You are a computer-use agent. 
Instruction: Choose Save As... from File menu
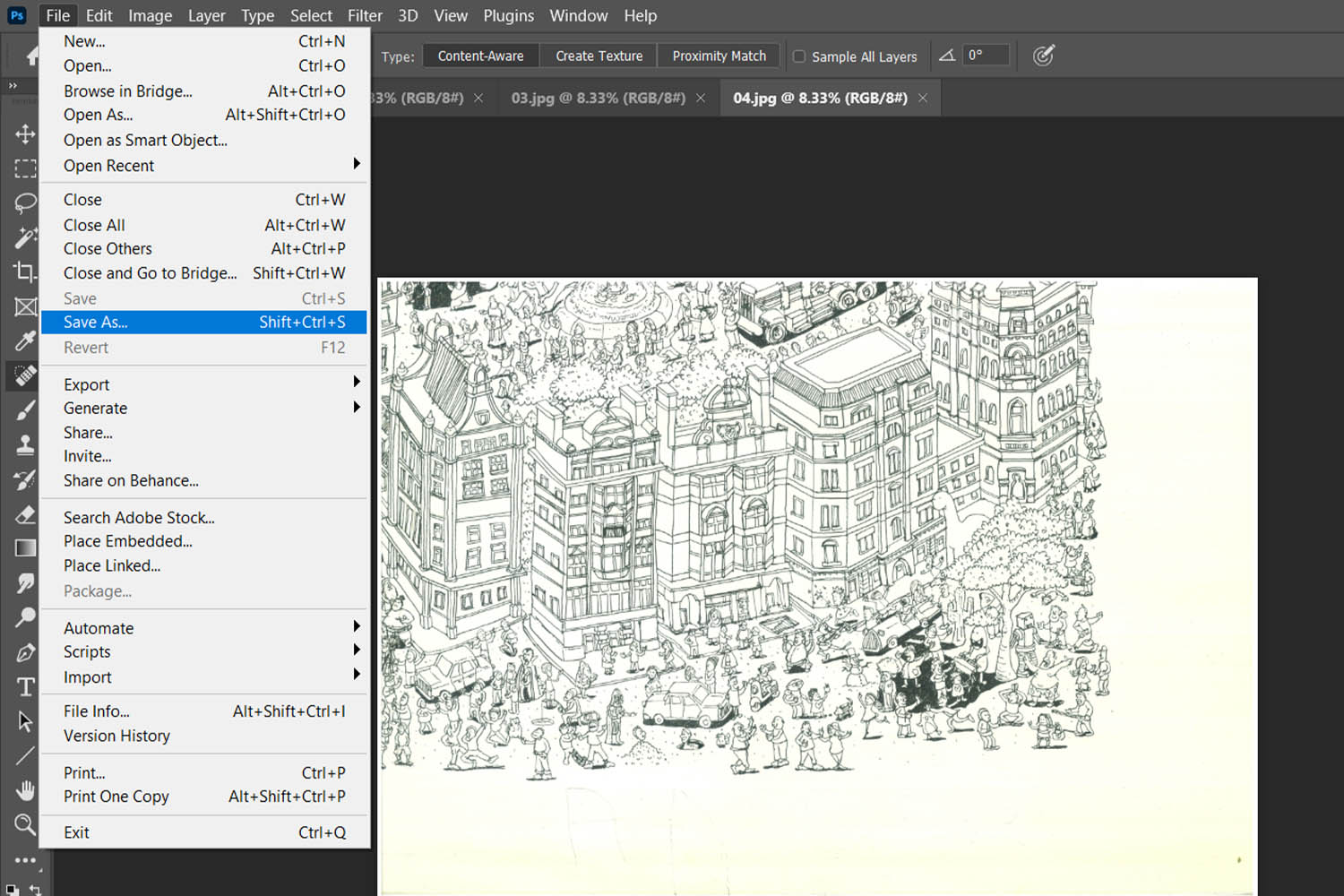(x=204, y=323)
